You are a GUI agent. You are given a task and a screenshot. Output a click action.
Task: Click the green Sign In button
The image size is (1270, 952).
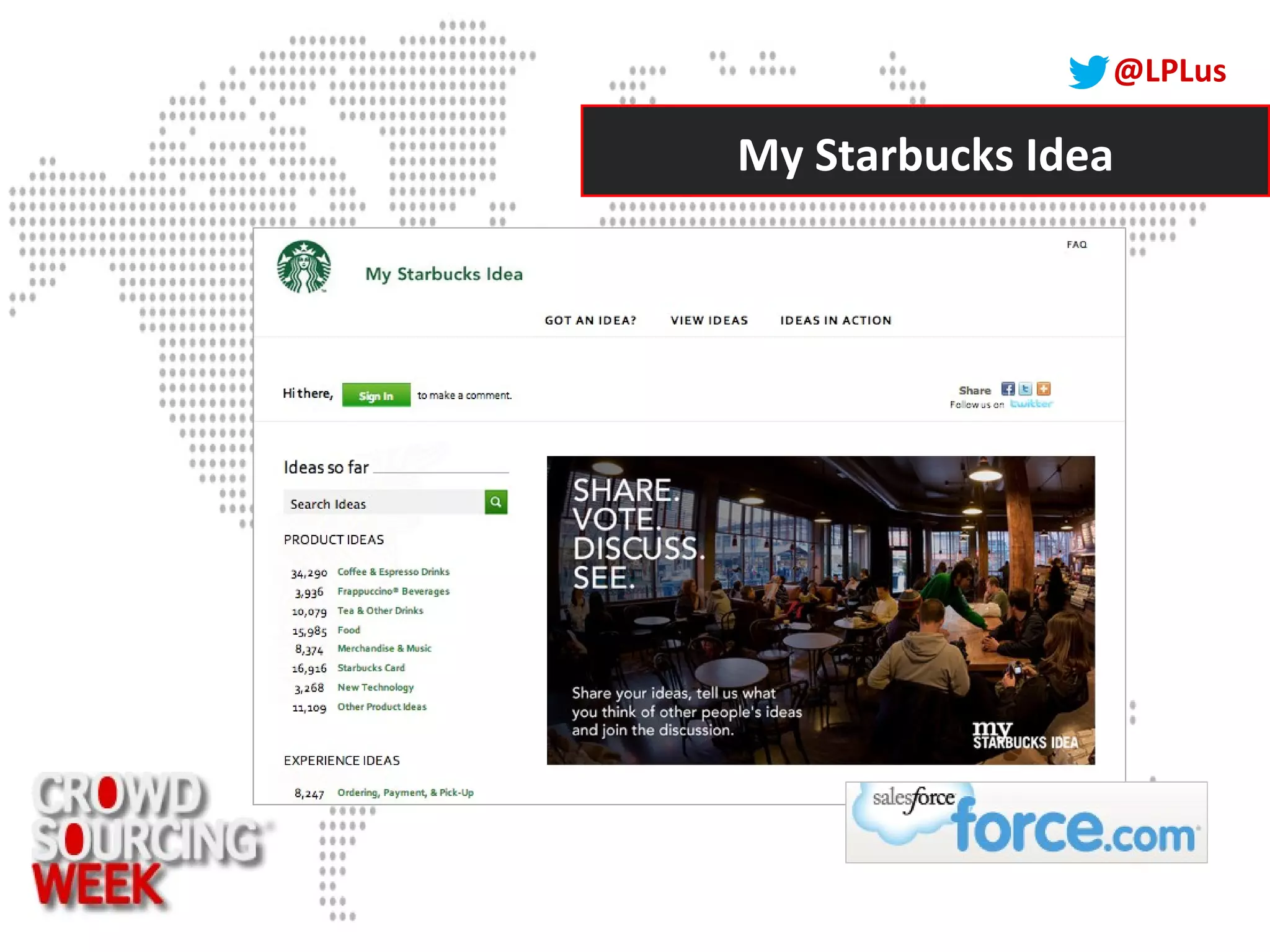tap(376, 395)
